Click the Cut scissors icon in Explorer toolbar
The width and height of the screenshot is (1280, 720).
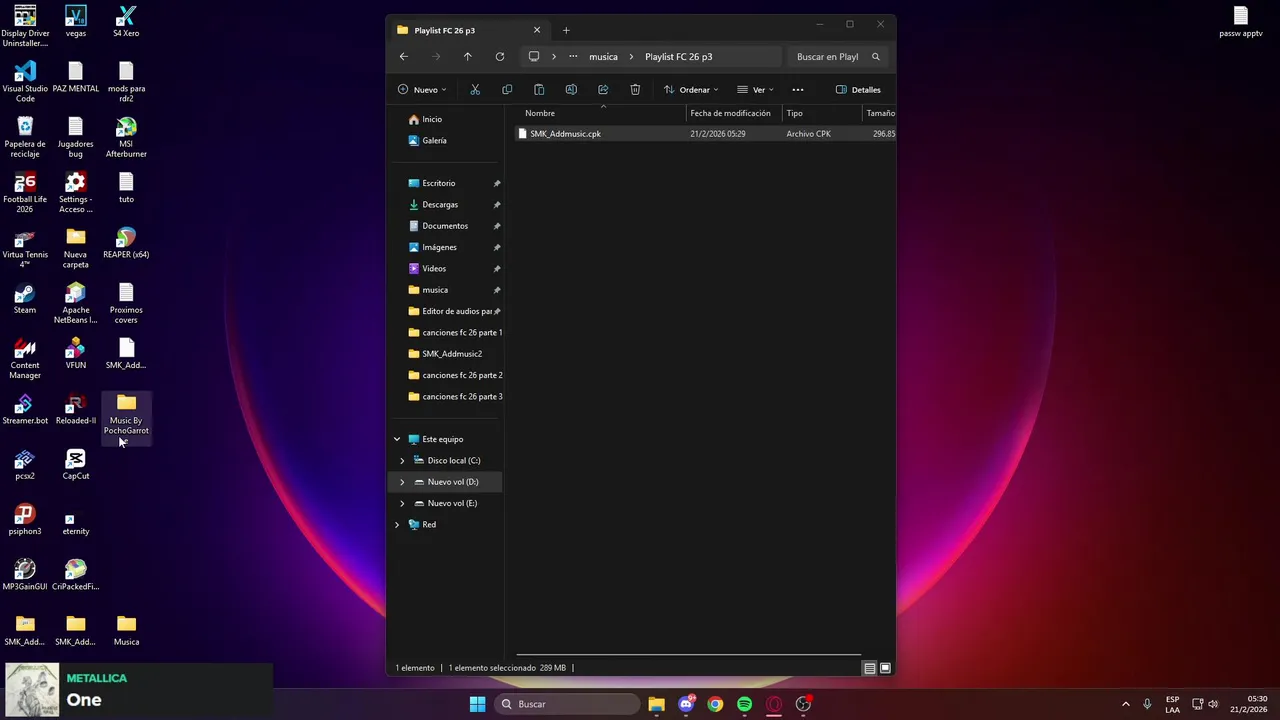pos(475,90)
